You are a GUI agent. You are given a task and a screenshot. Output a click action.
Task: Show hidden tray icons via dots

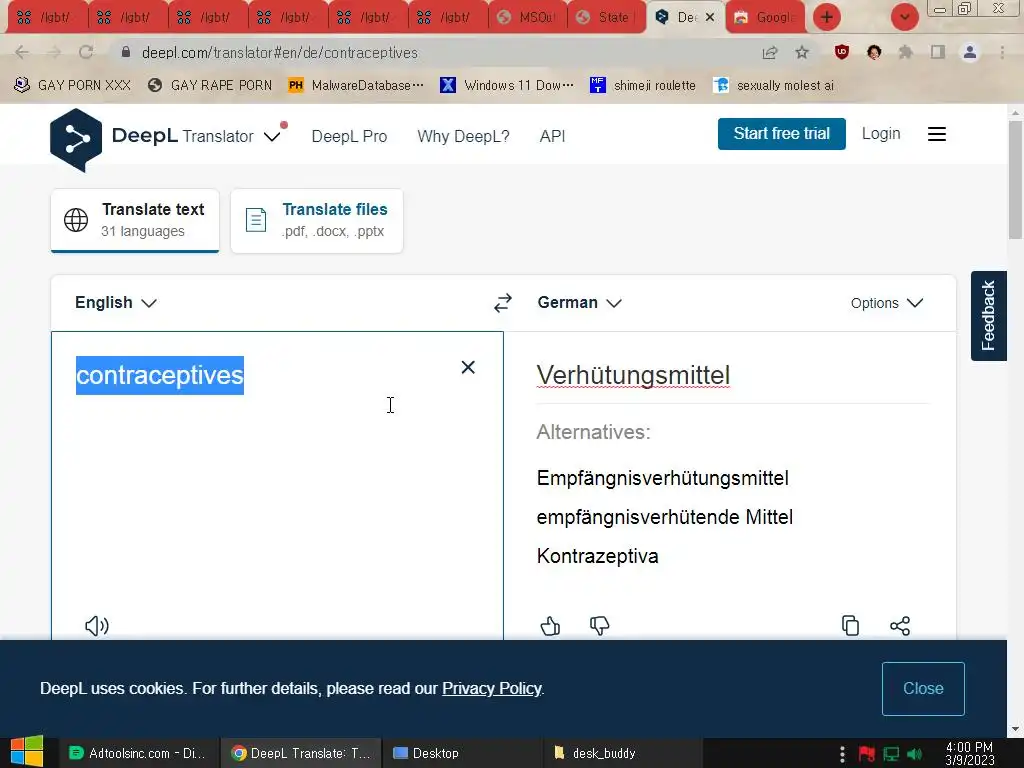pos(842,754)
